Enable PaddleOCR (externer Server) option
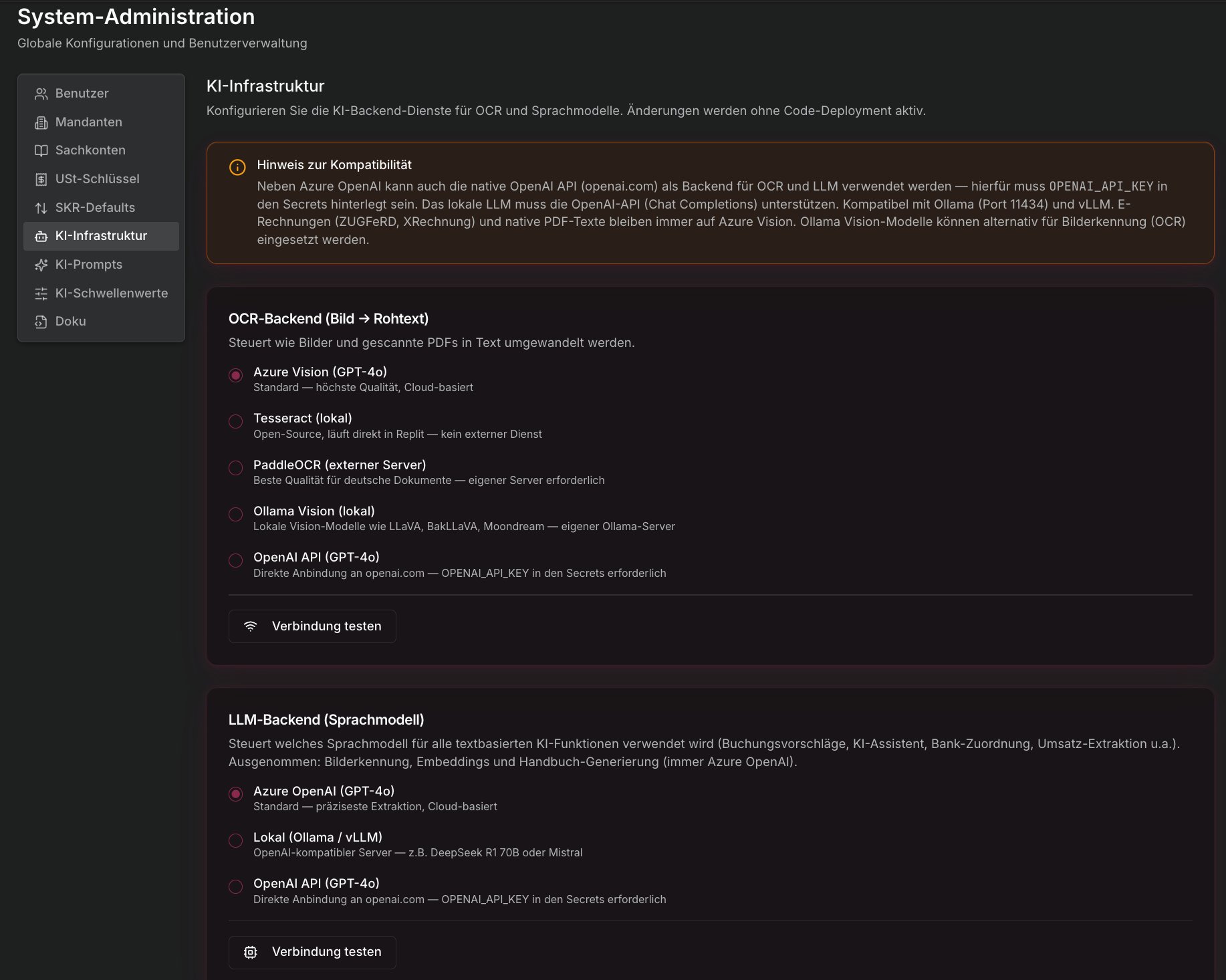 pos(235,469)
